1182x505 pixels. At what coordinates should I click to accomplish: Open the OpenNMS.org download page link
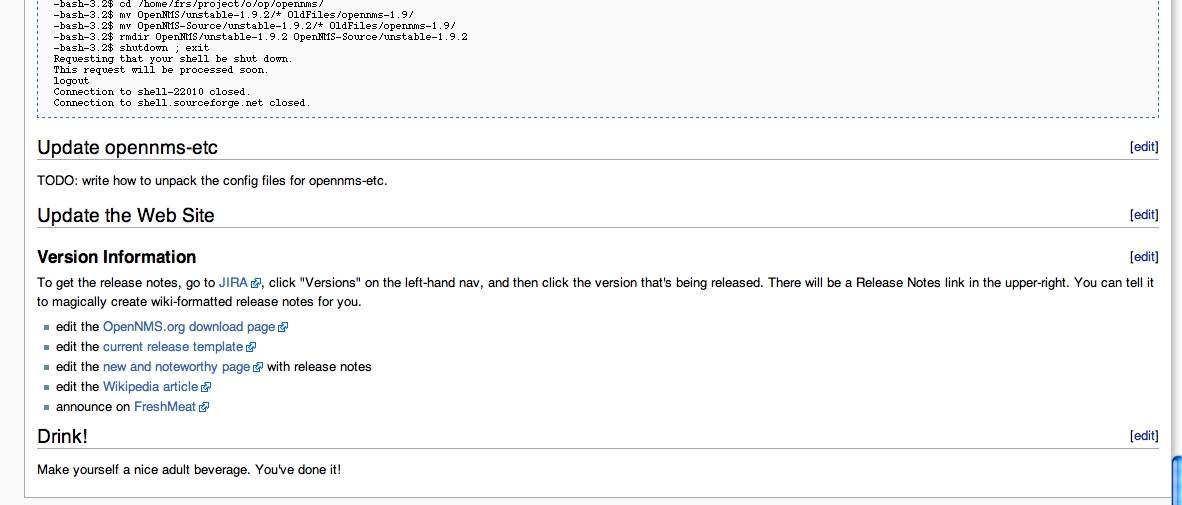pos(189,327)
